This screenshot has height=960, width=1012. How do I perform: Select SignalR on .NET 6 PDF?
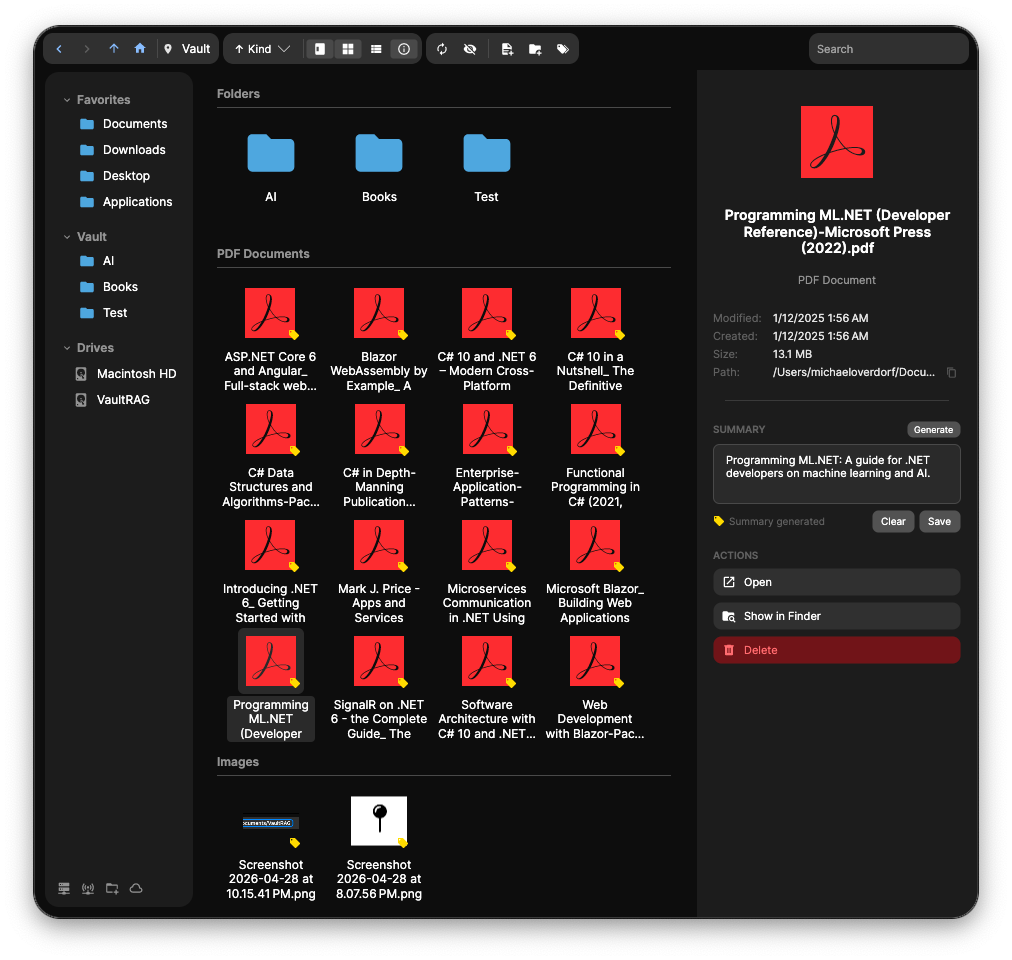tap(379, 661)
